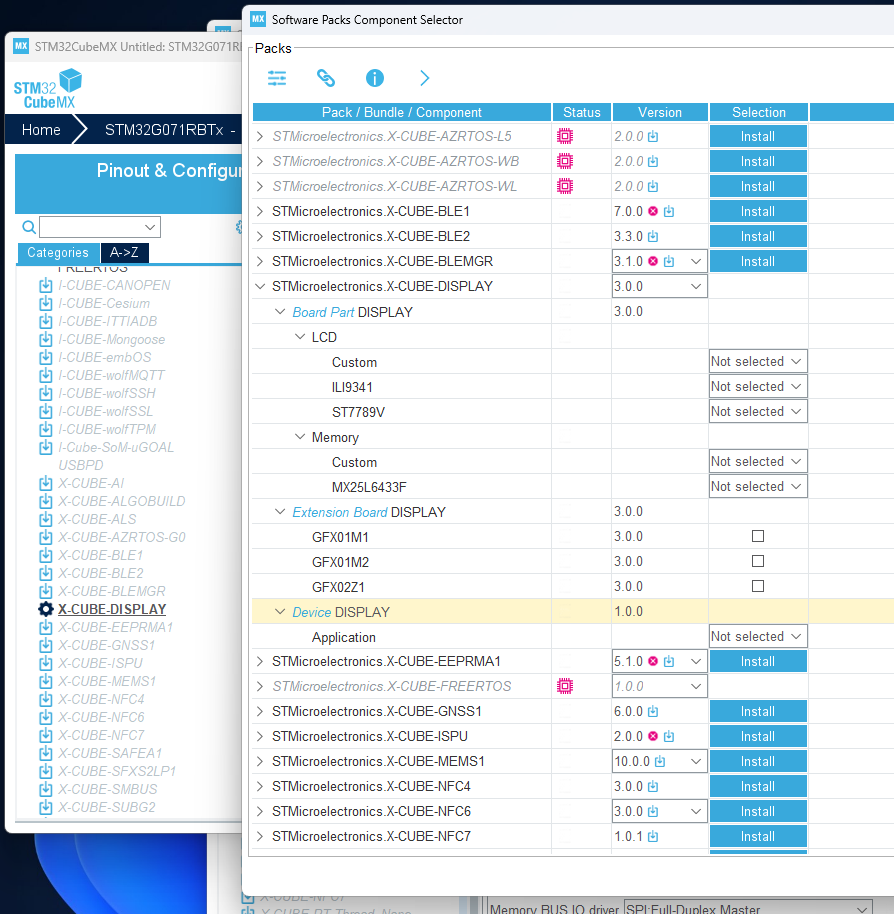Image resolution: width=894 pixels, height=914 pixels.
Task: Click the chip status icon for X-CUBE-AZRTOS-WL
Action: (565, 187)
